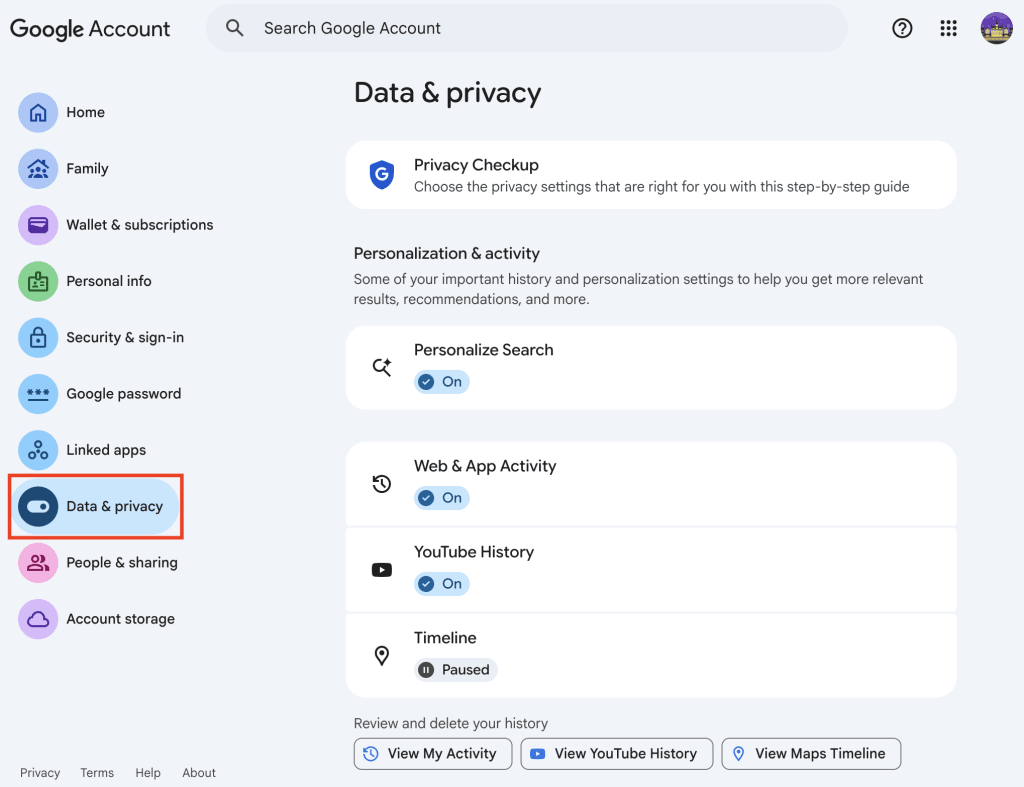1024x787 pixels.
Task: Click the Personalize Search On status chip
Action: click(441, 381)
